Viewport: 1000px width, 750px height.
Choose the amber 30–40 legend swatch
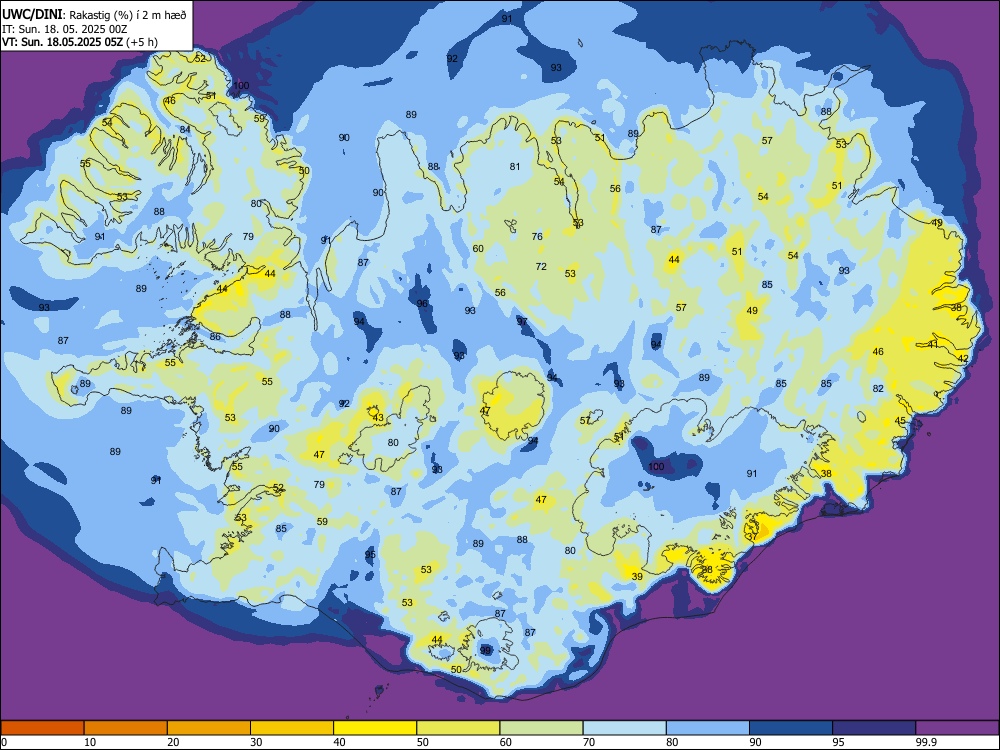pyautogui.click(x=292, y=728)
